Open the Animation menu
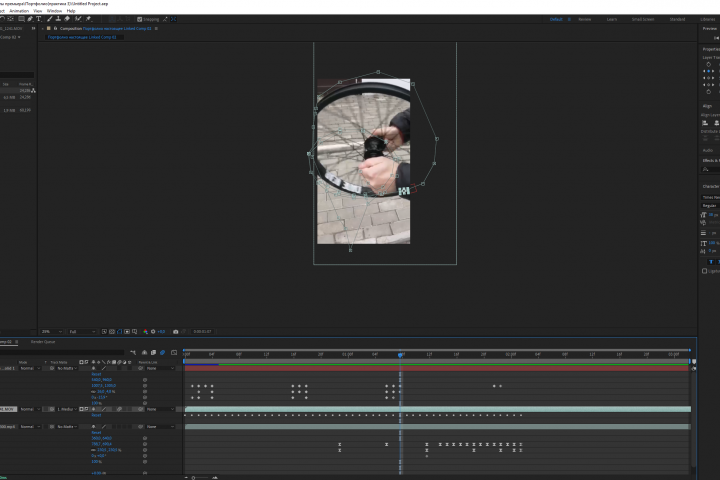Image resolution: width=720 pixels, height=480 pixels. pyautogui.click(x=19, y=11)
